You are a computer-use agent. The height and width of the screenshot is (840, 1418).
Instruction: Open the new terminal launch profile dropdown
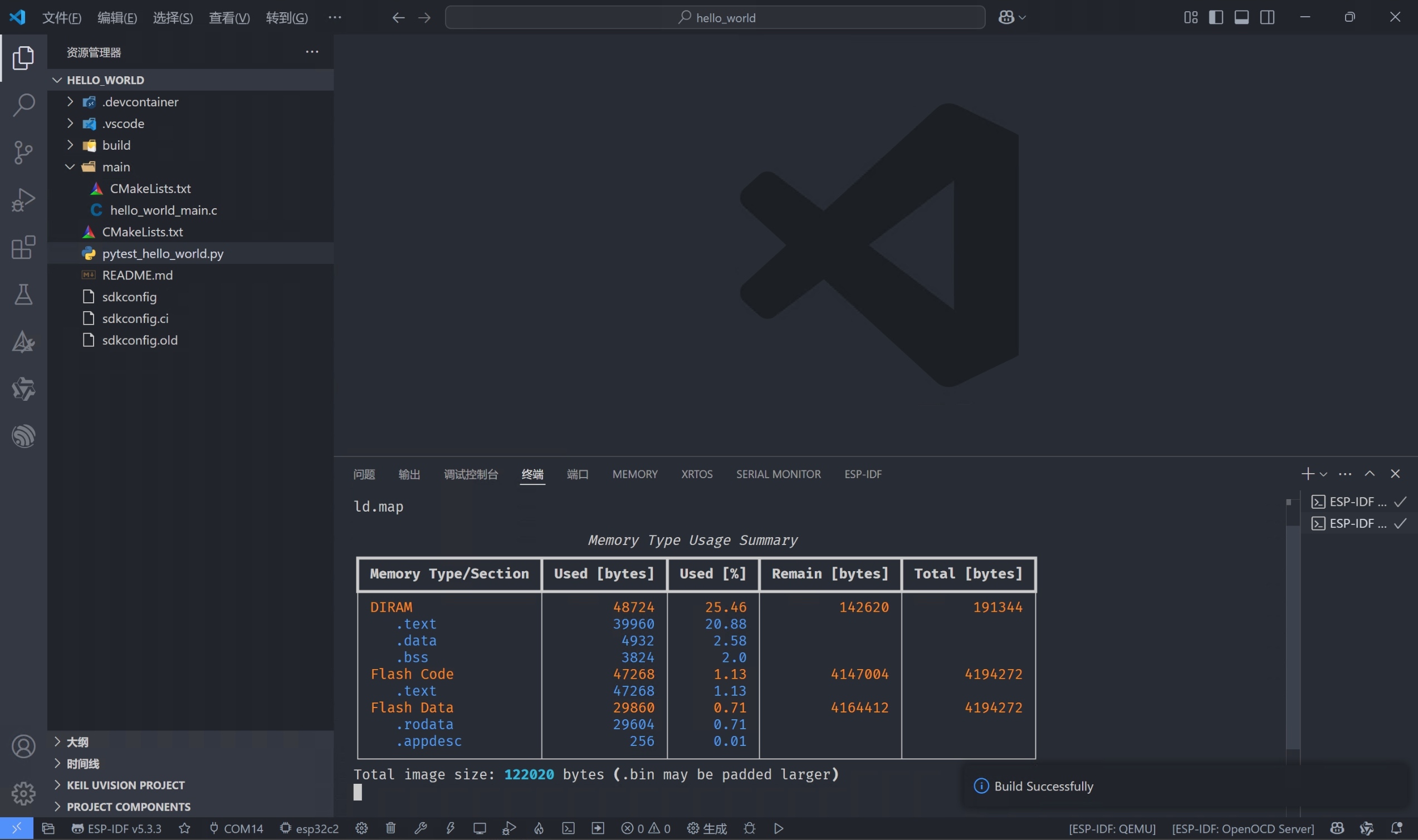(1323, 474)
